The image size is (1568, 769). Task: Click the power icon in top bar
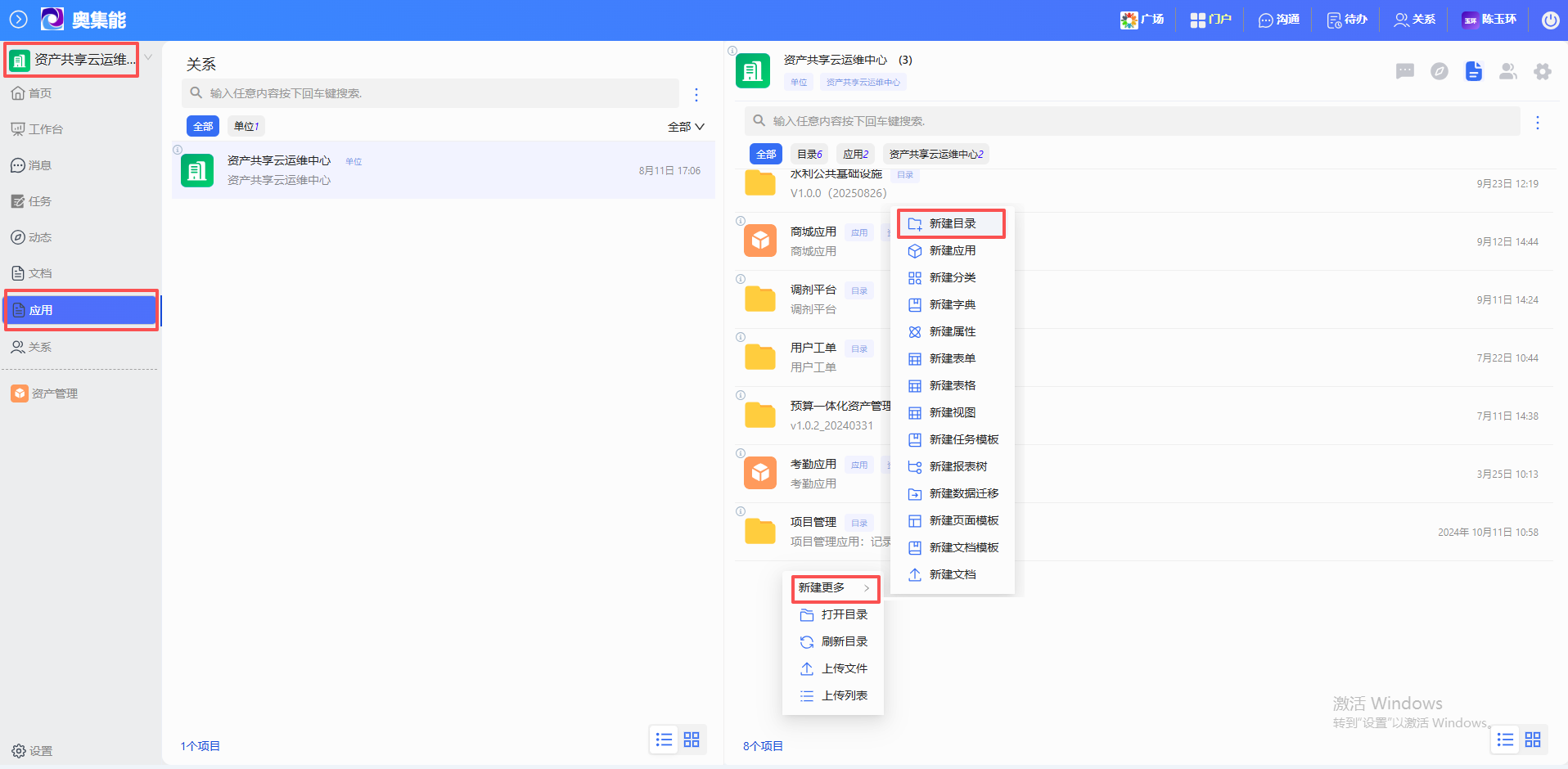pyautogui.click(x=1550, y=20)
